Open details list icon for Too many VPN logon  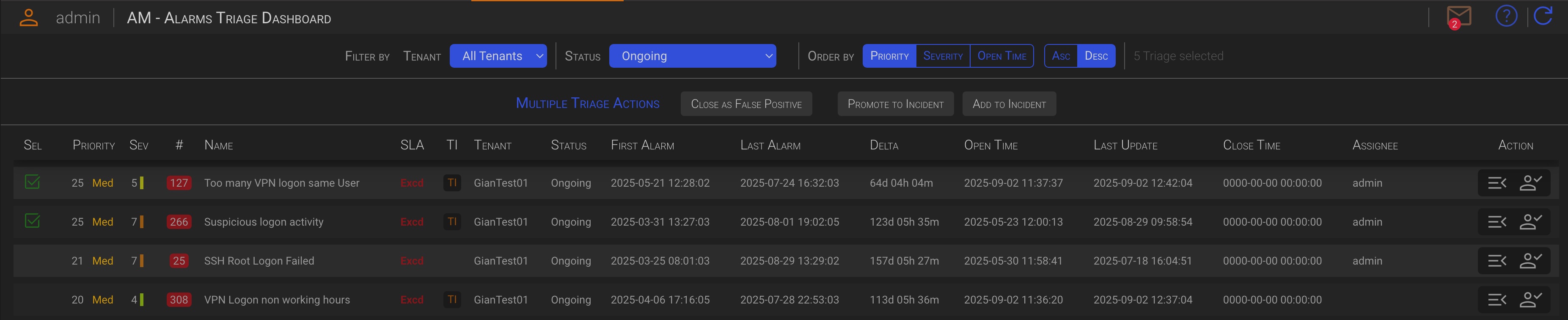coord(1497,183)
